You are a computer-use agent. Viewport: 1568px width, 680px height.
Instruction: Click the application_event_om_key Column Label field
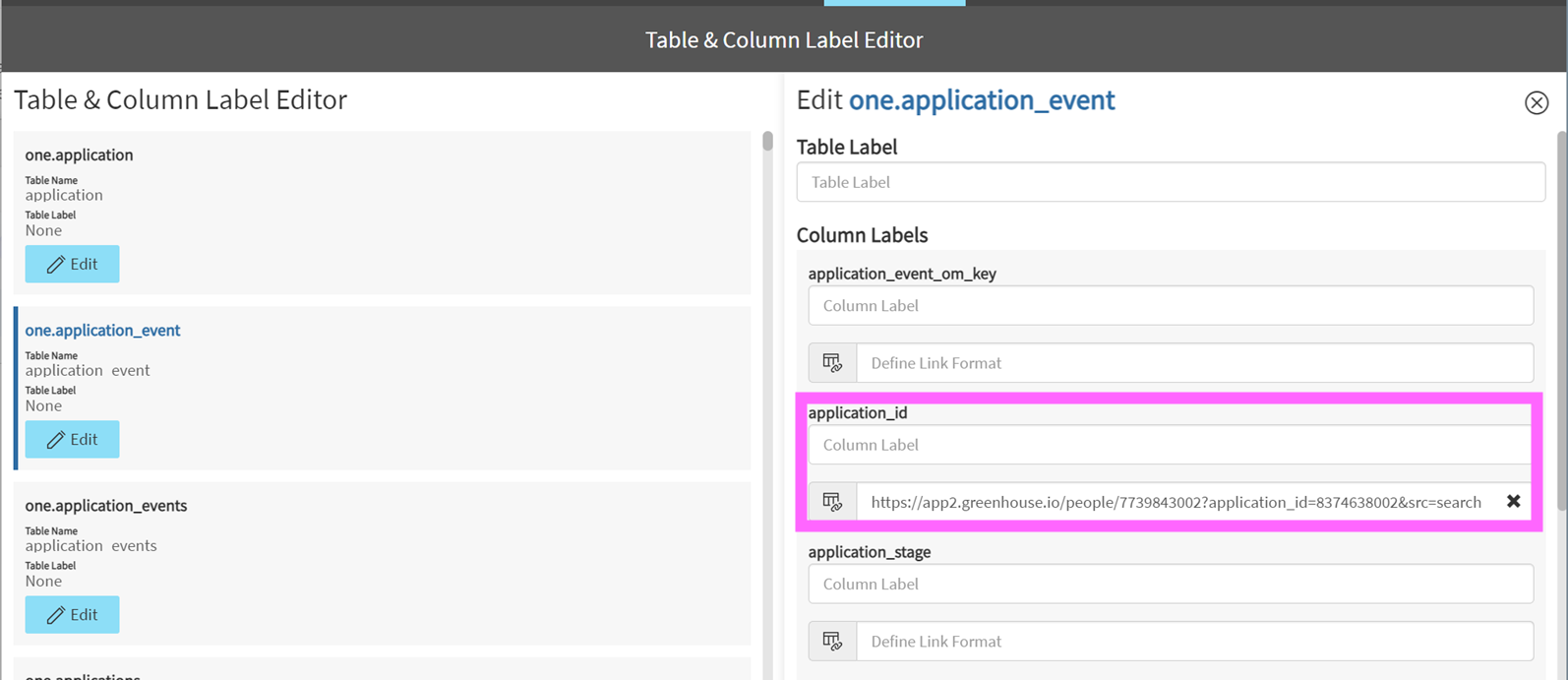pyautogui.click(x=1171, y=305)
